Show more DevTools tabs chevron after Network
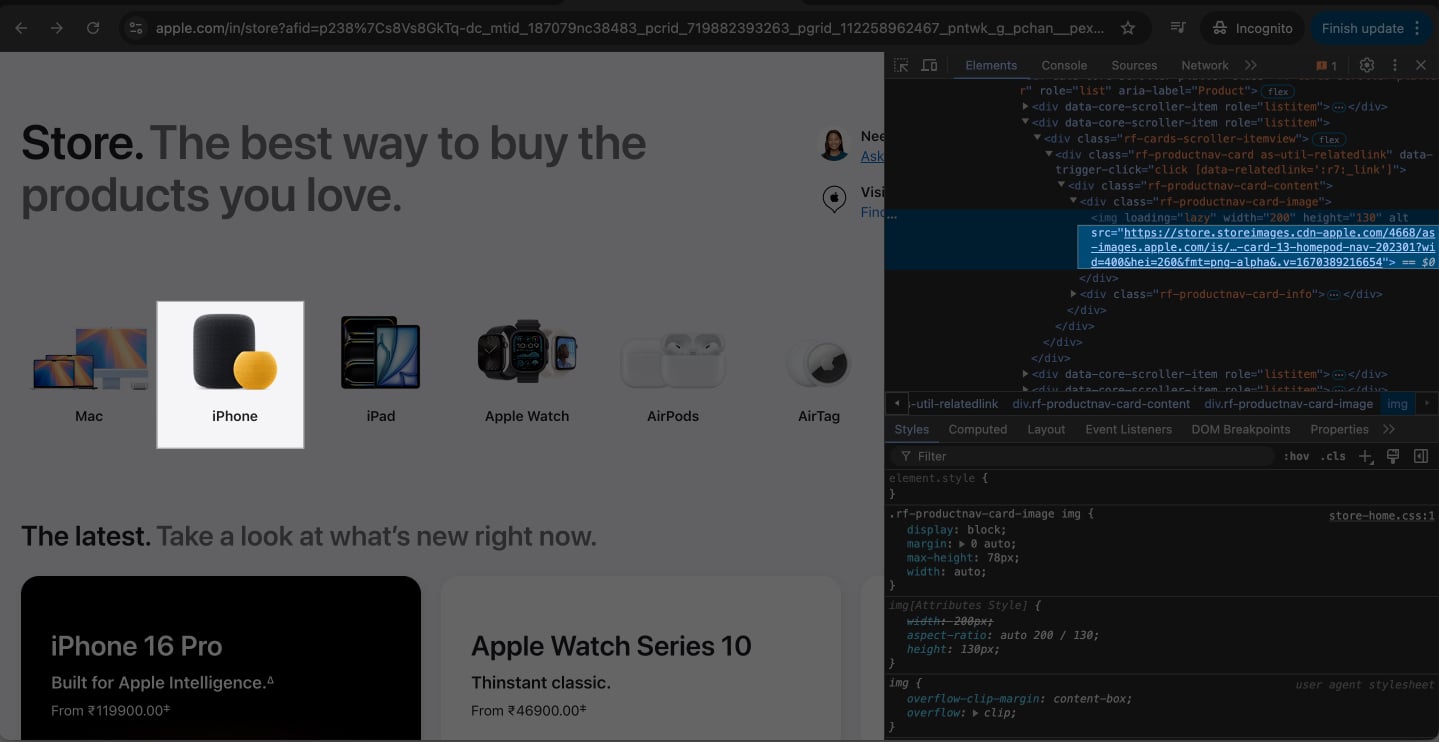 pos(1251,65)
